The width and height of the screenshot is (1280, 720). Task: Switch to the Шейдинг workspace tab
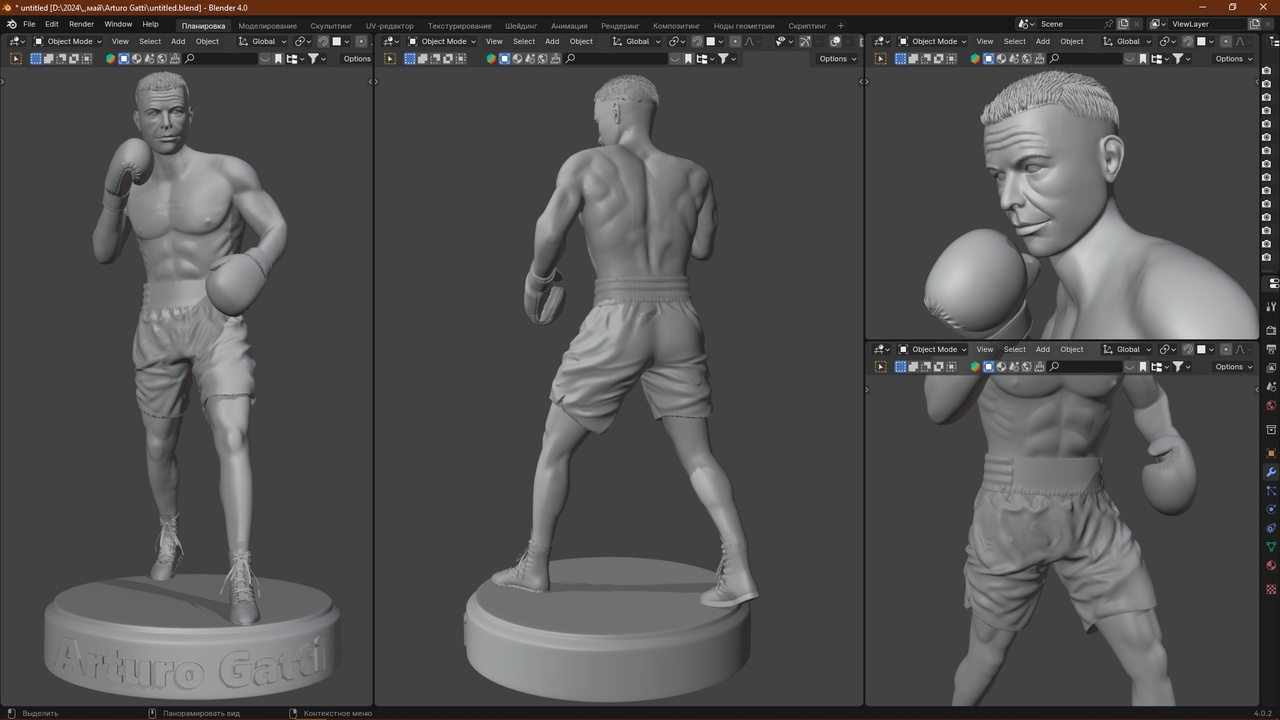pyautogui.click(x=521, y=26)
